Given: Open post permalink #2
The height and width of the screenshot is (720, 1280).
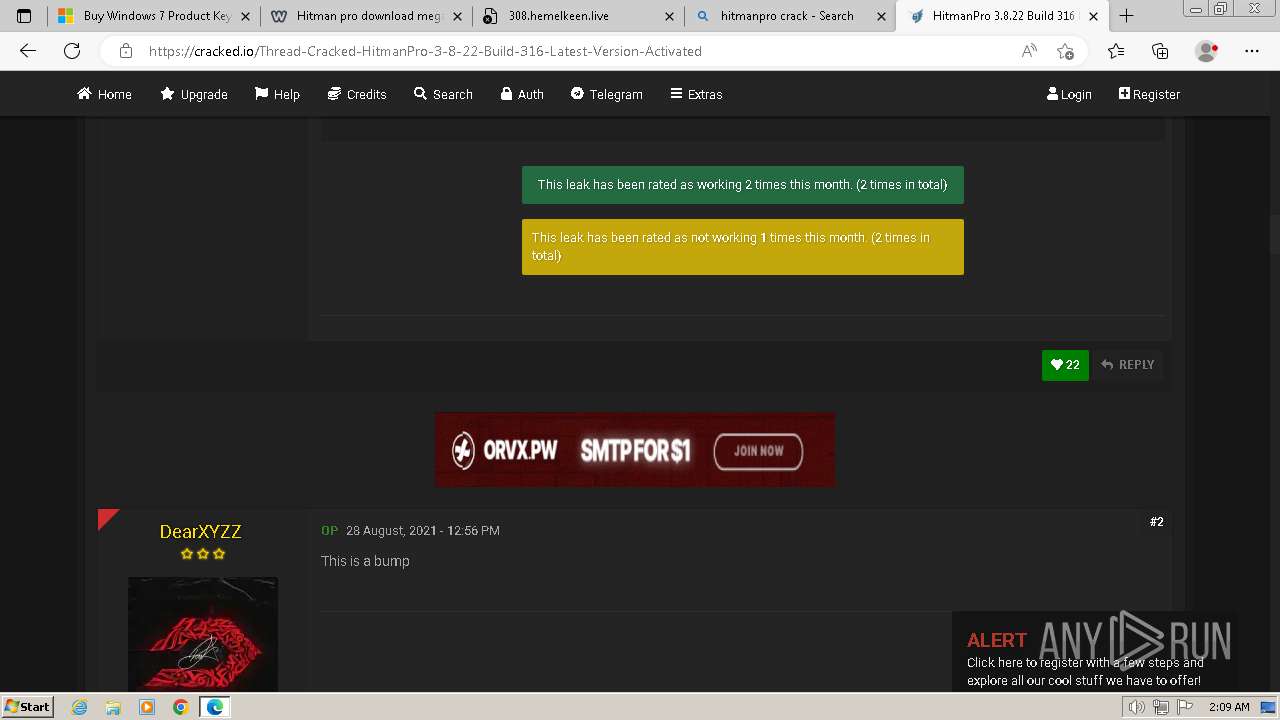Looking at the screenshot, I should pyautogui.click(x=1157, y=522).
